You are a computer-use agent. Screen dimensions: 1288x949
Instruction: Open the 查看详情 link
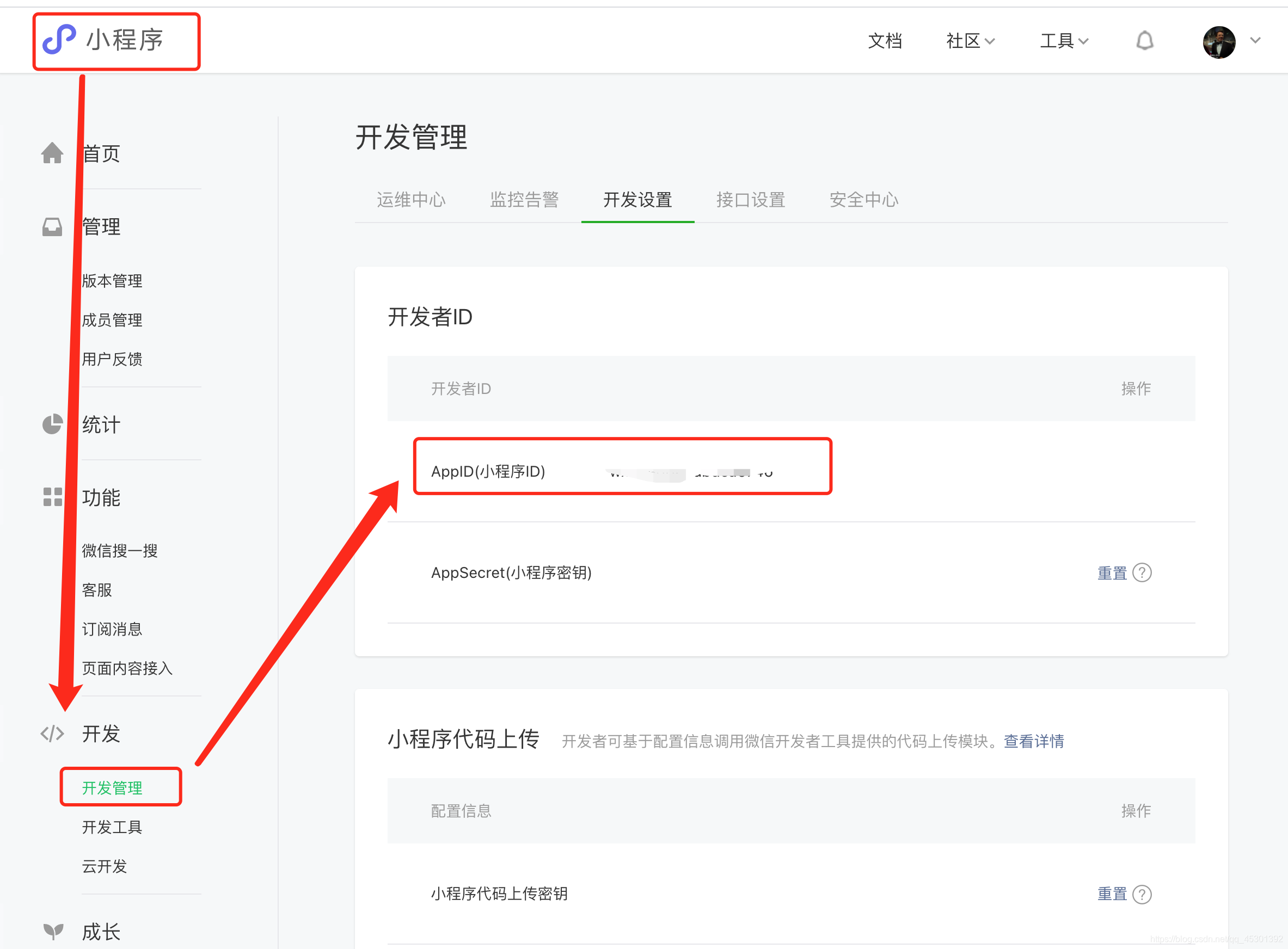[x=1033, y=741]
